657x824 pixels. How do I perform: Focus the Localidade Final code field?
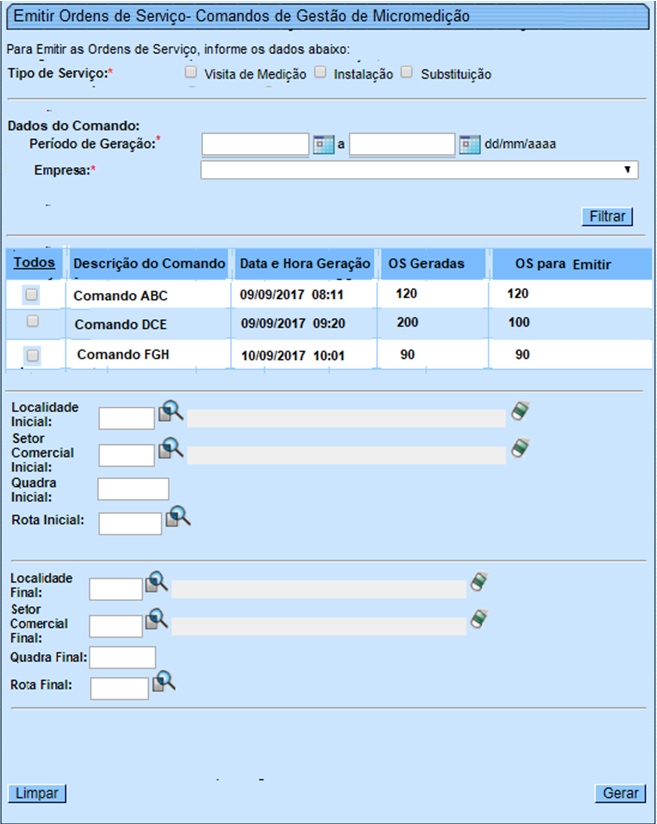(116, 589)
